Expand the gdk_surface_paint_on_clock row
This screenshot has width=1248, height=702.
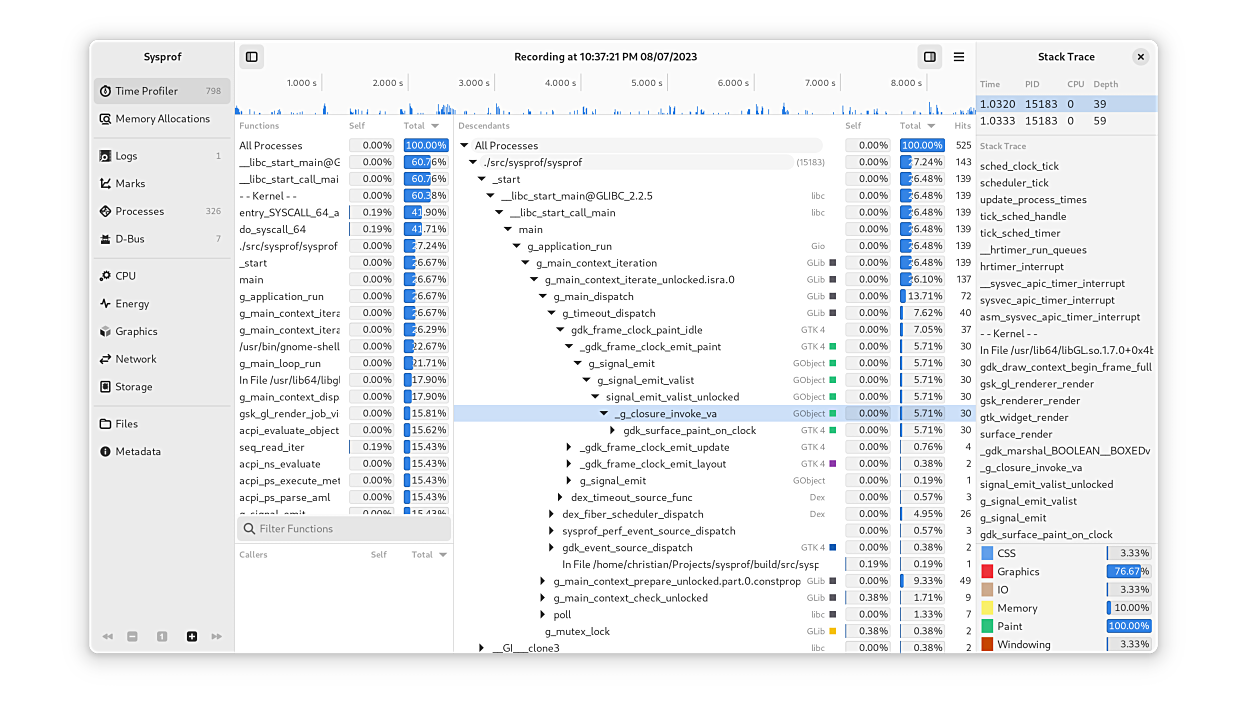[x=613, y=431]
